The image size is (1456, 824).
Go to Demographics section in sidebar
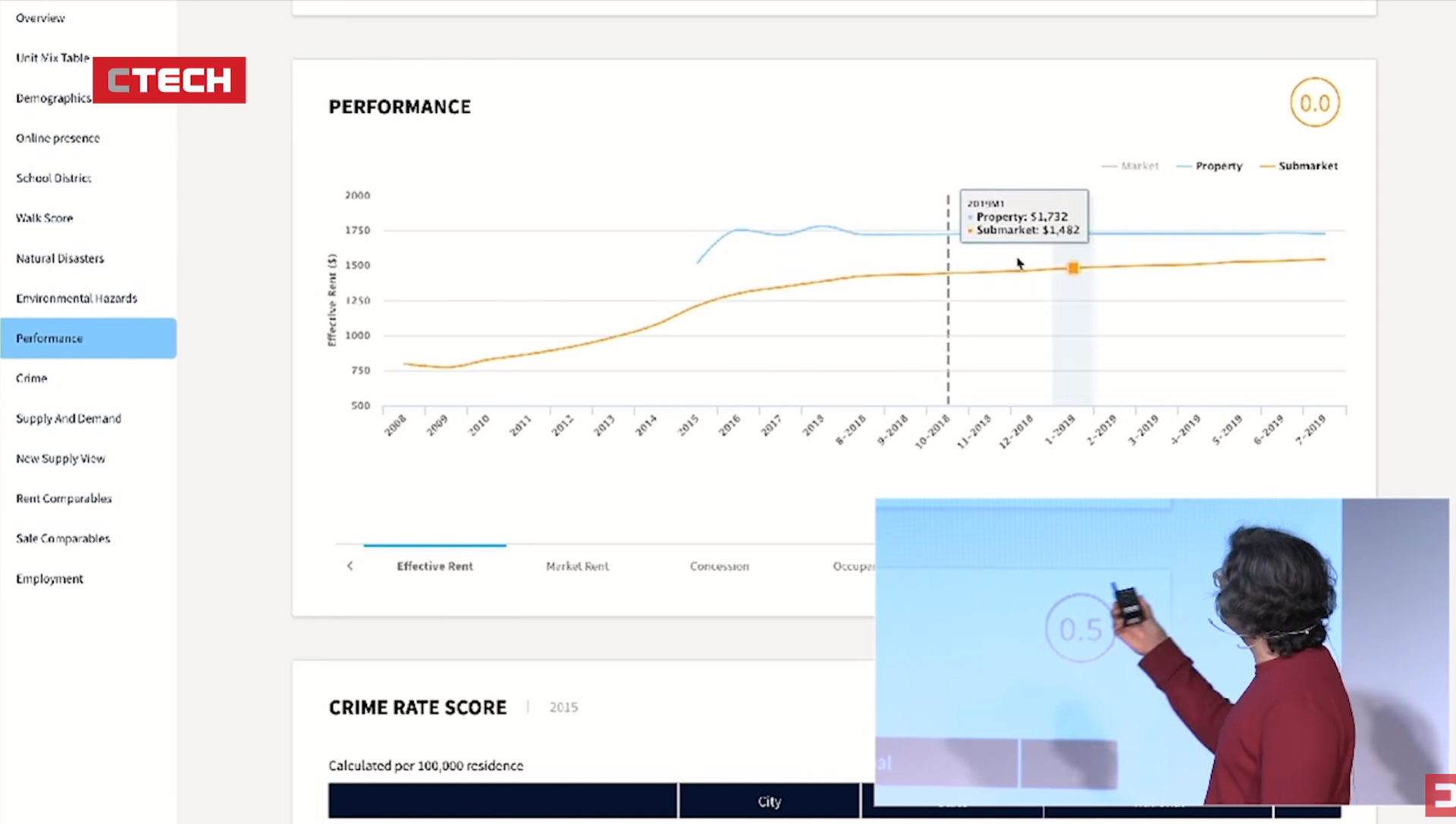click(x=53, y=98)
